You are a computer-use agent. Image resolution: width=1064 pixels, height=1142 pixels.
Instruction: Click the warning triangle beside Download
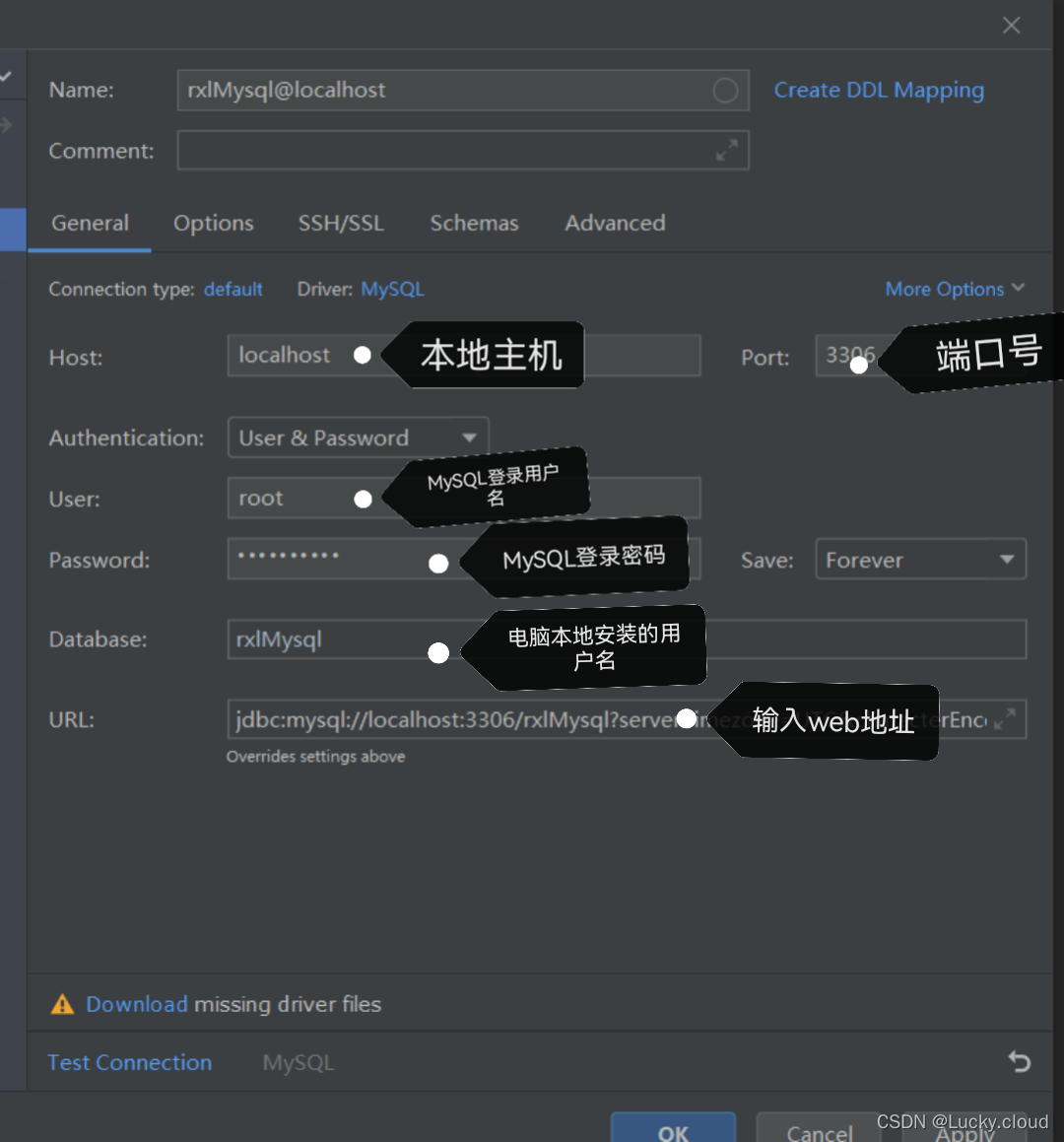tap(62, 1004)
